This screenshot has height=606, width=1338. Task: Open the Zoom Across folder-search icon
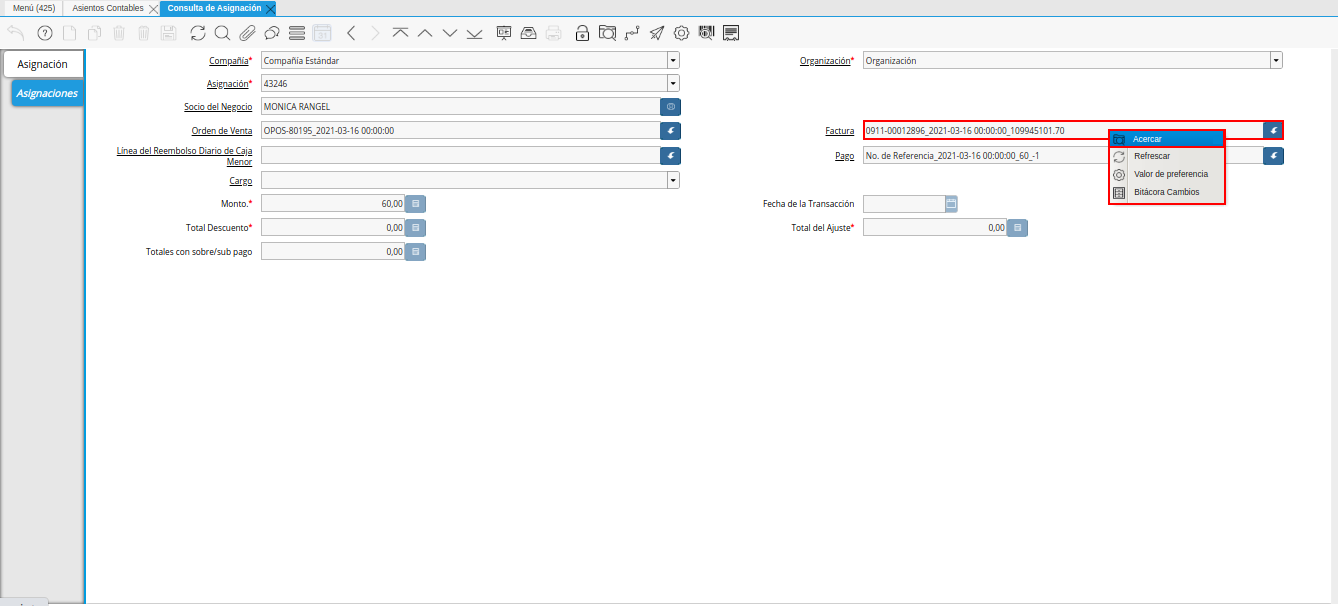click(x=607, y=33)
